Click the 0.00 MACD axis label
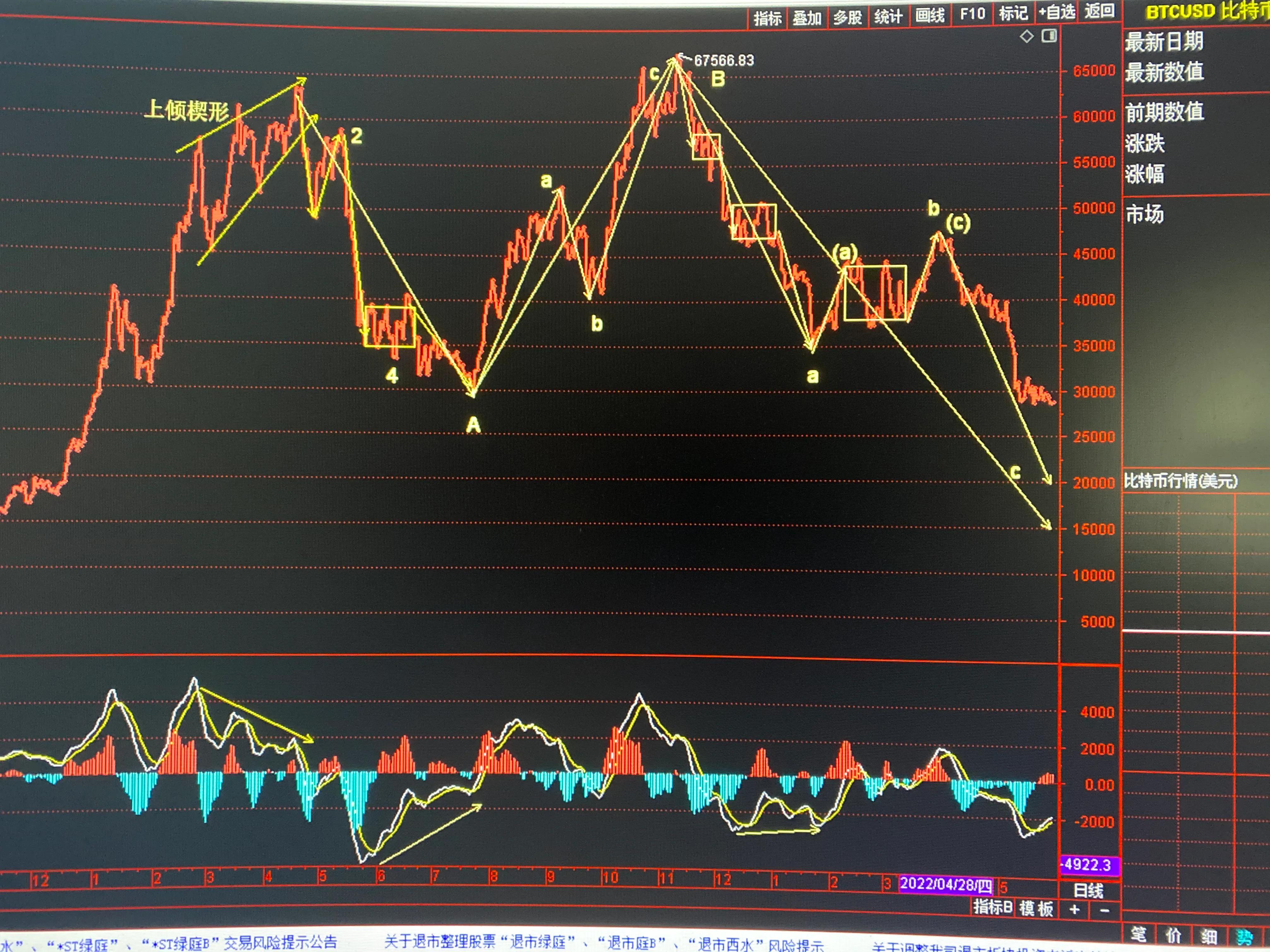This screenshot has width=1270, height=952. [x=1099, y=785]
